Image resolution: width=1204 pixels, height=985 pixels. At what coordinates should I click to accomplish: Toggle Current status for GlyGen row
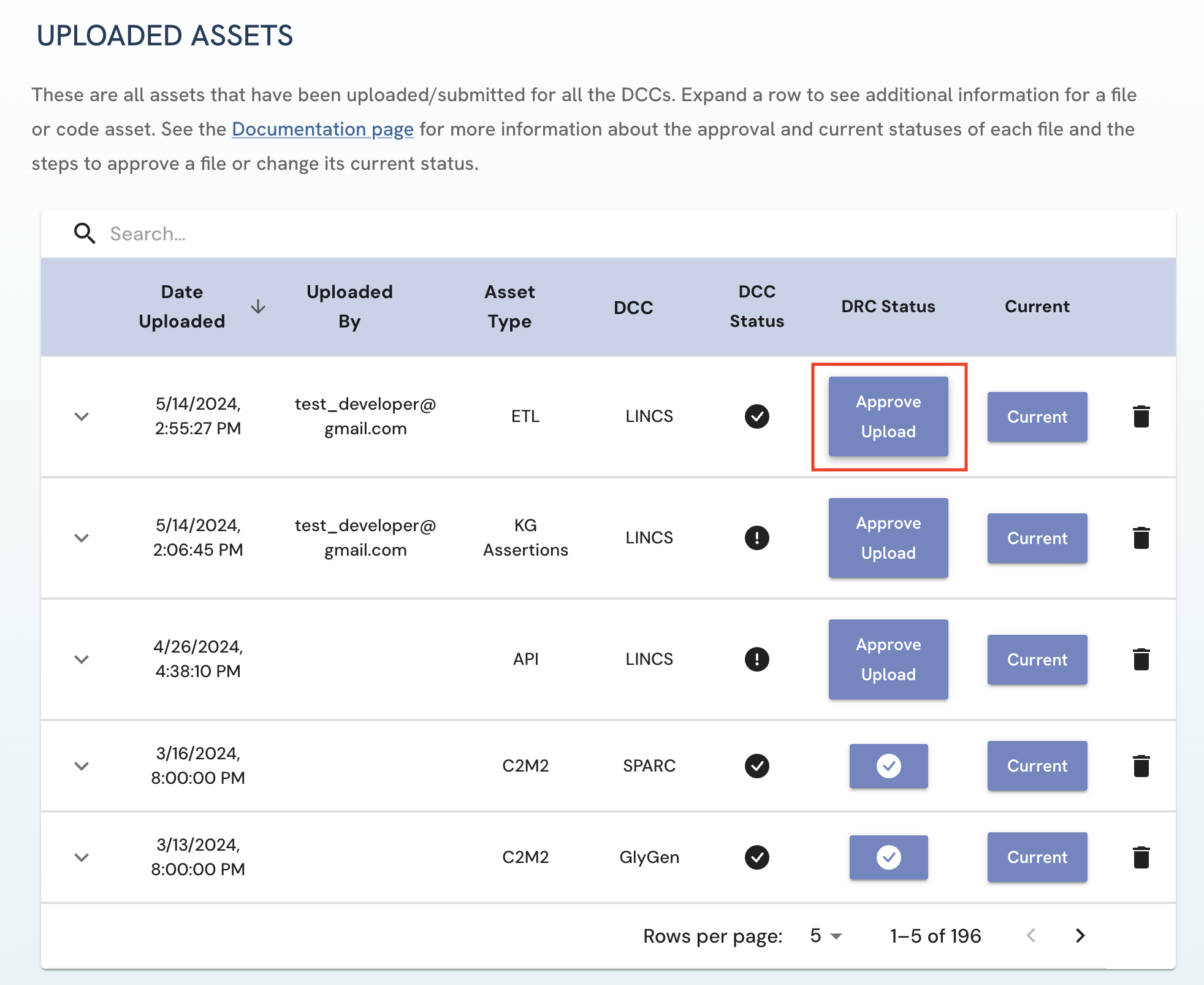point(1037,857)
